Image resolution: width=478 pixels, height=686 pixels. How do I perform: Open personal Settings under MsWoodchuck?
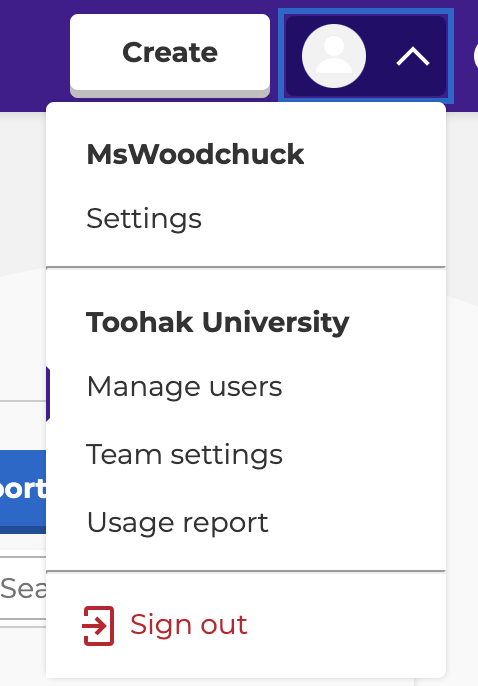point(144,218)
